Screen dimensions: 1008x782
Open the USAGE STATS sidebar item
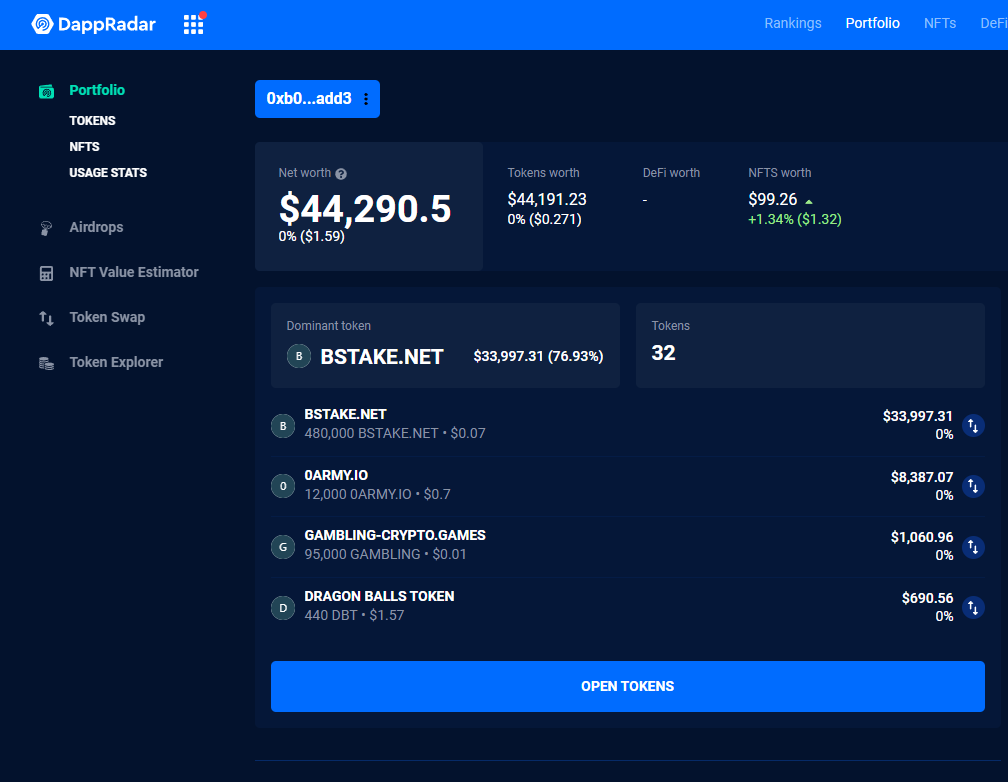click(108, 172)
